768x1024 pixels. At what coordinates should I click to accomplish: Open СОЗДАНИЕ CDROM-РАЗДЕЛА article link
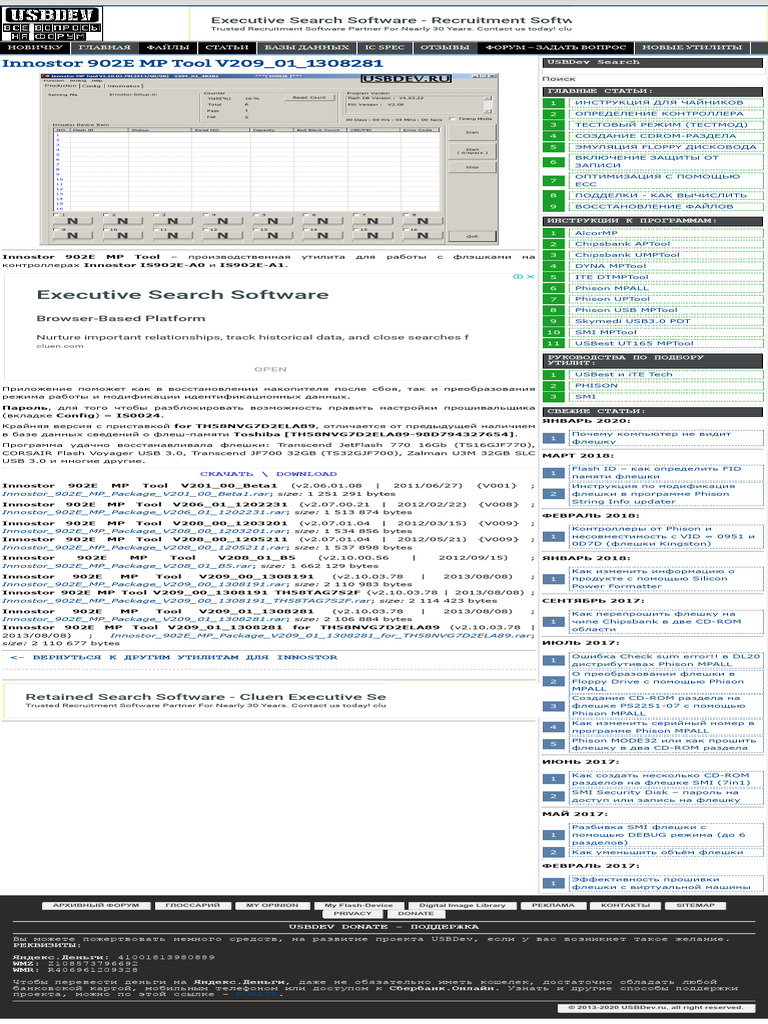(x=655, y=136)
